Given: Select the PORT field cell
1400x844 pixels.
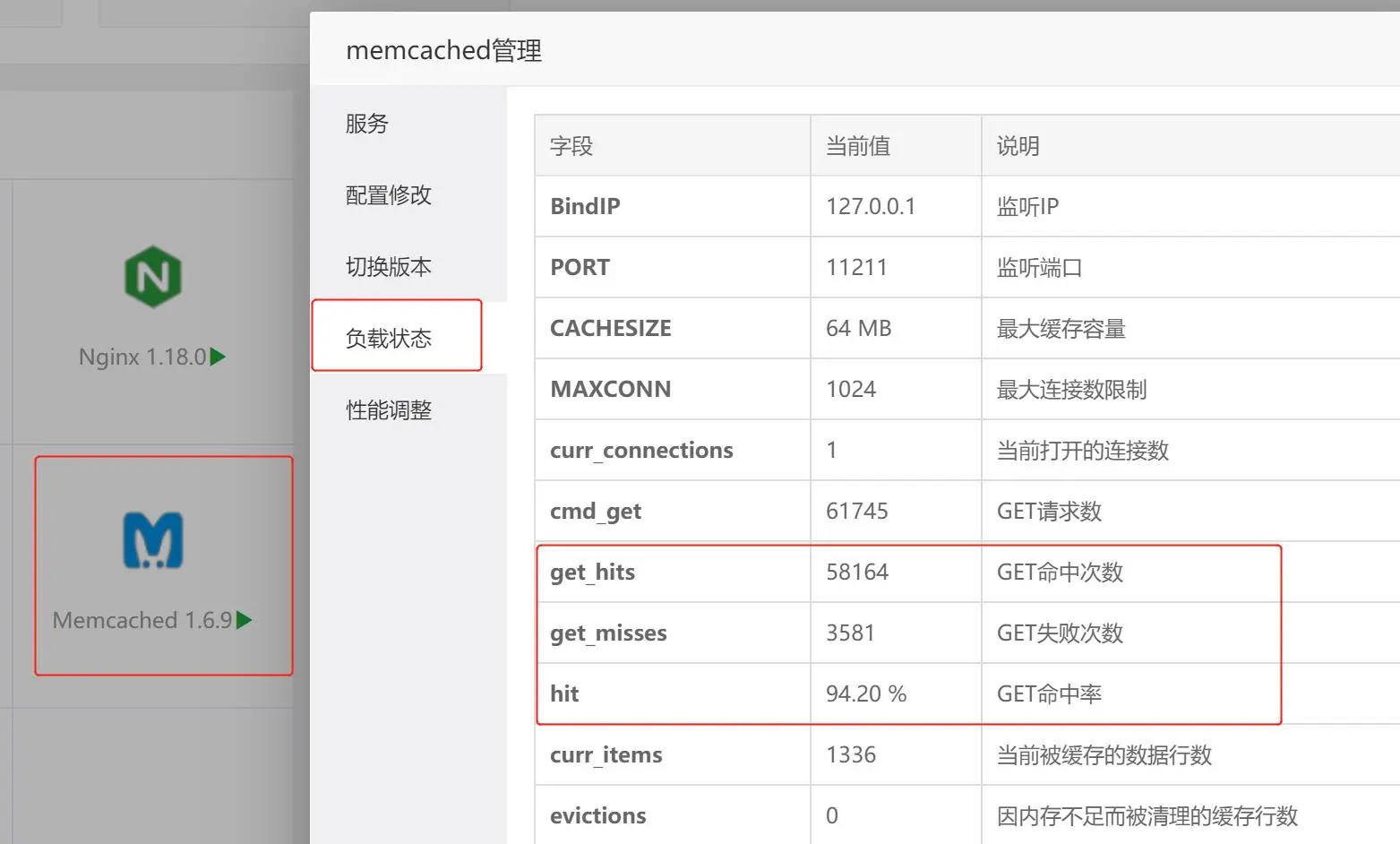Looking at the screenshot, I should 673,267.
